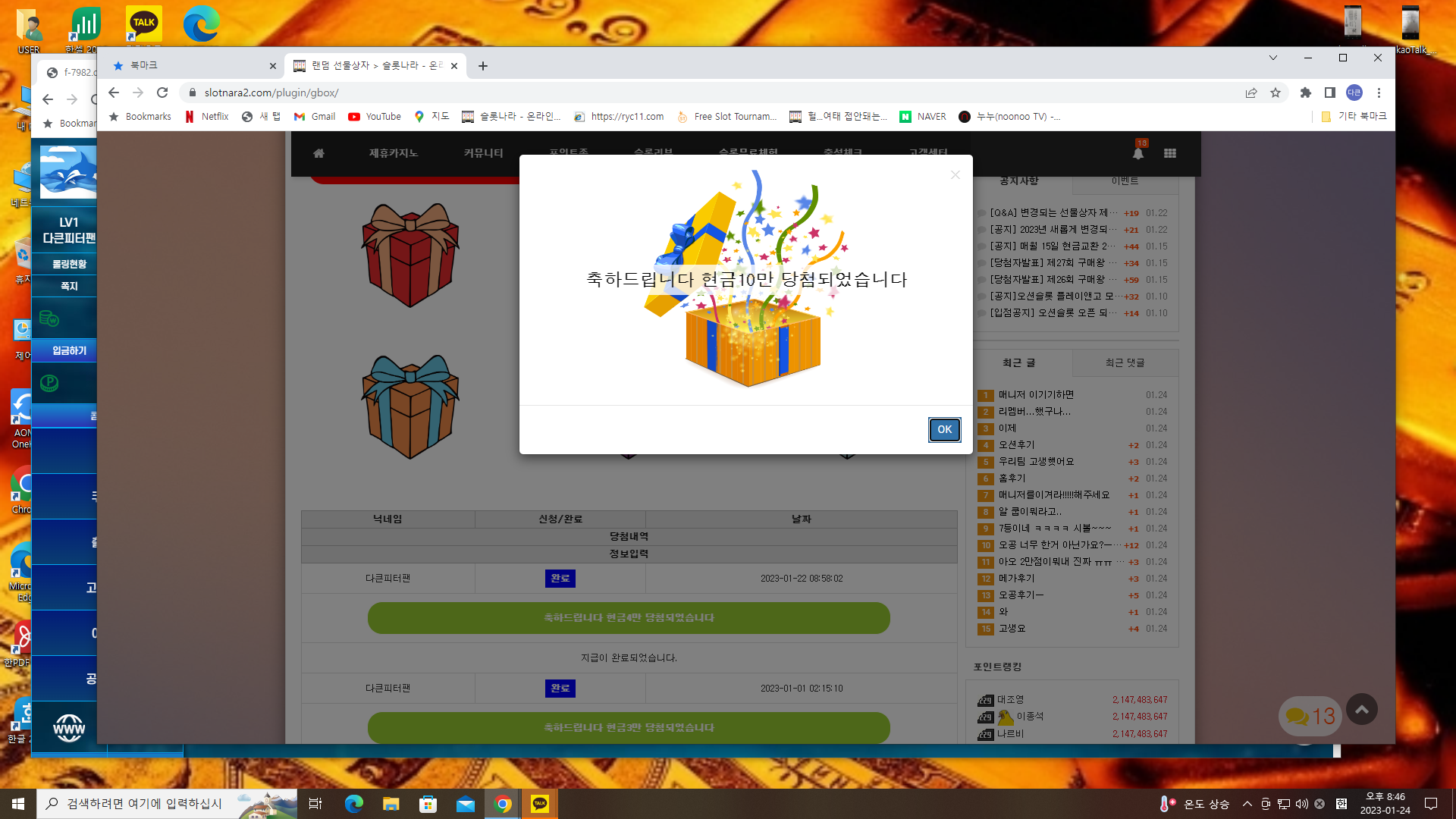1456x819 pixels.
Task: Select the red gift box
Action: 410,255
